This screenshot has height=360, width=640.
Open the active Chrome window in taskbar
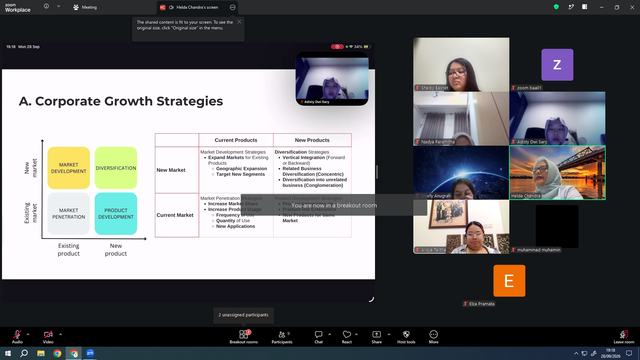pyautogui.click(x=74, y=353)
